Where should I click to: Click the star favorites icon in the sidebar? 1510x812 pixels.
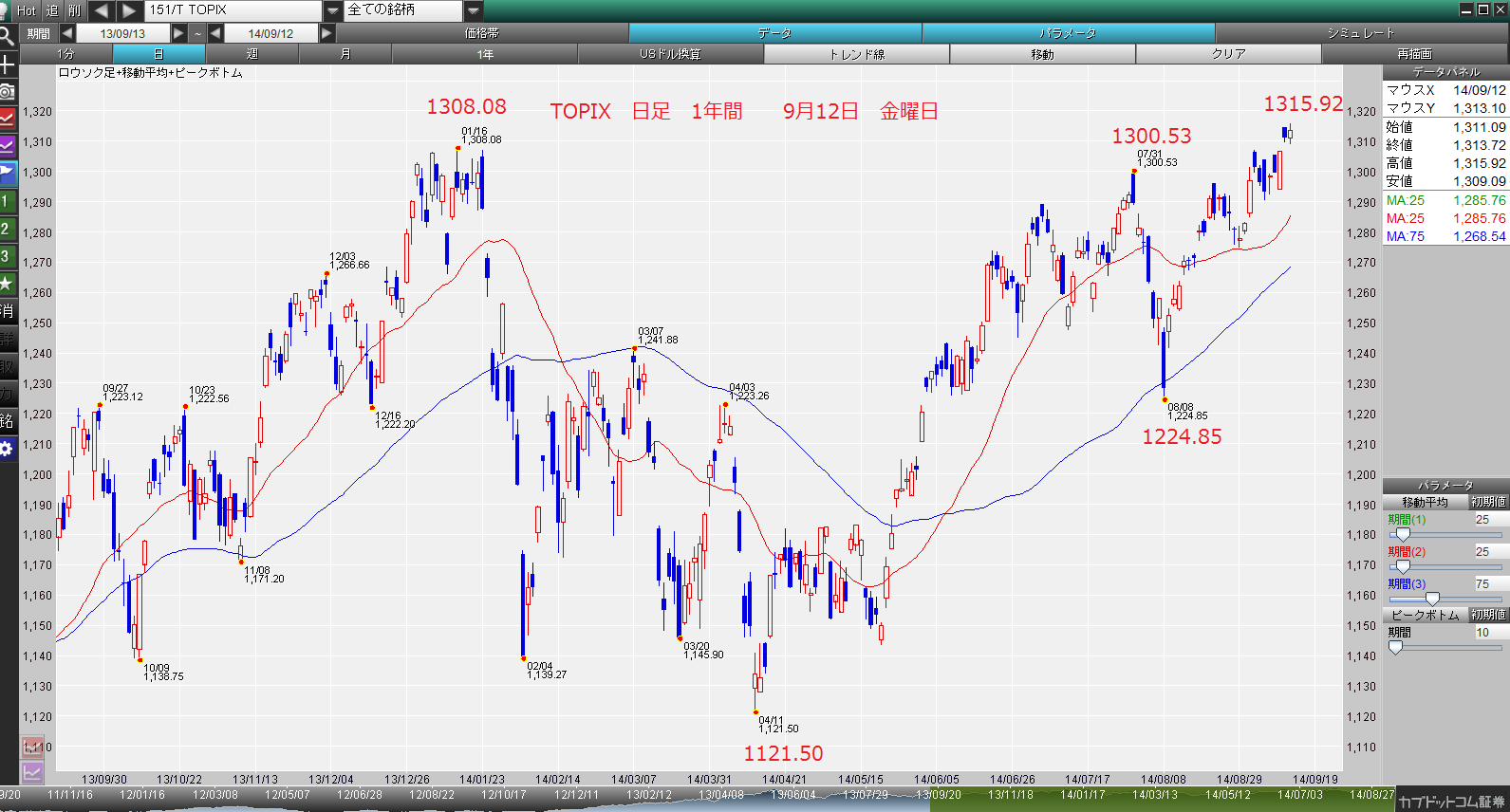click(8, 284)
